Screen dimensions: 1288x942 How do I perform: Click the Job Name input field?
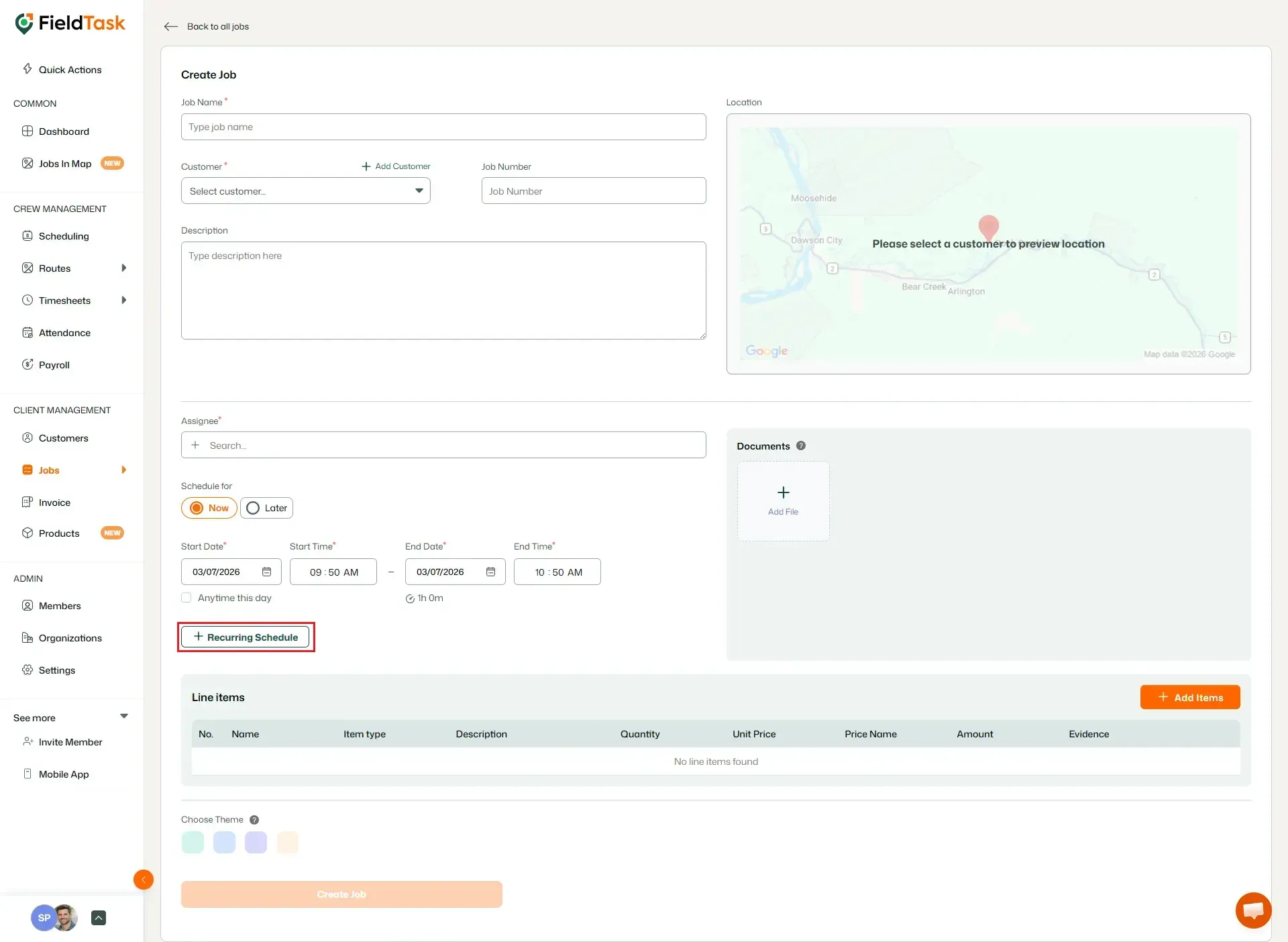click(x=443, y=127)
